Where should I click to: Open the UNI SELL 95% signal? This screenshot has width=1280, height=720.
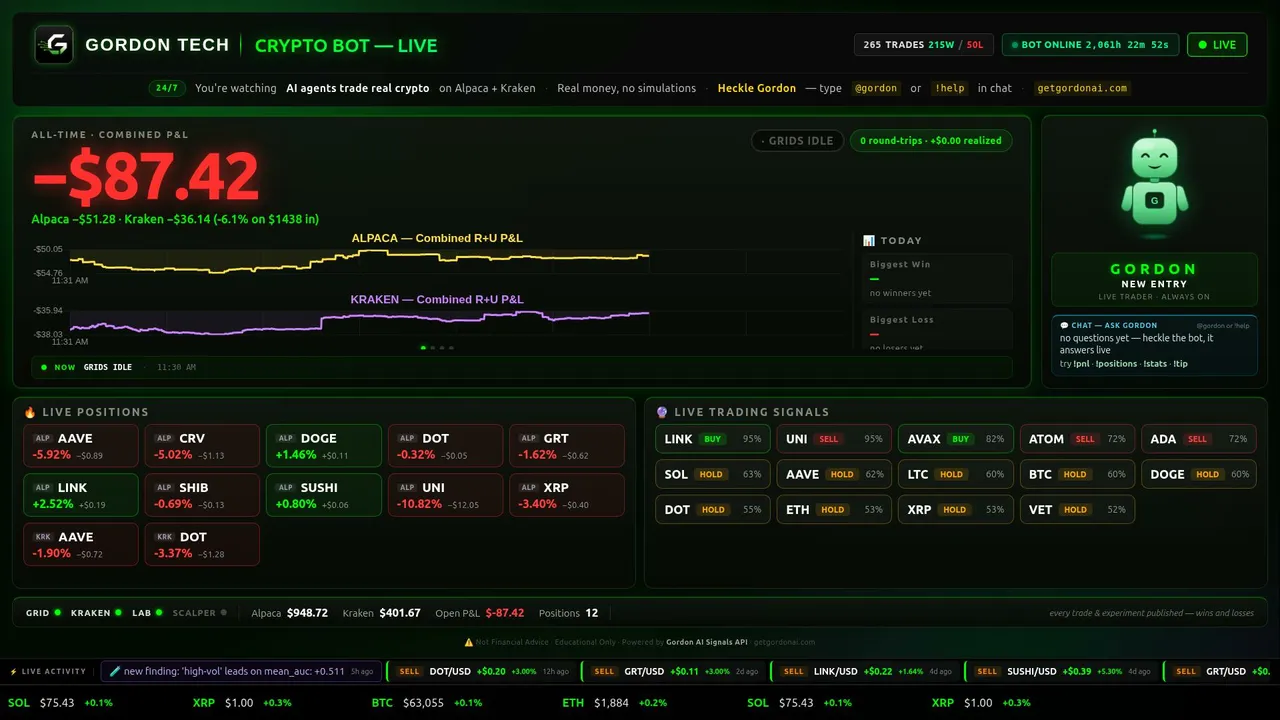pyautogui.click(x=834, y=439)
